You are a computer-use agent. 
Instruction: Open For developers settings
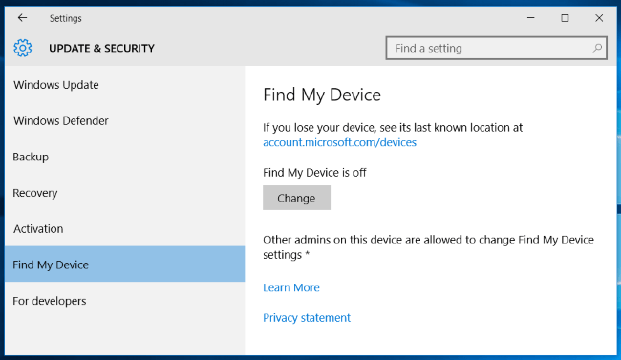125,301
